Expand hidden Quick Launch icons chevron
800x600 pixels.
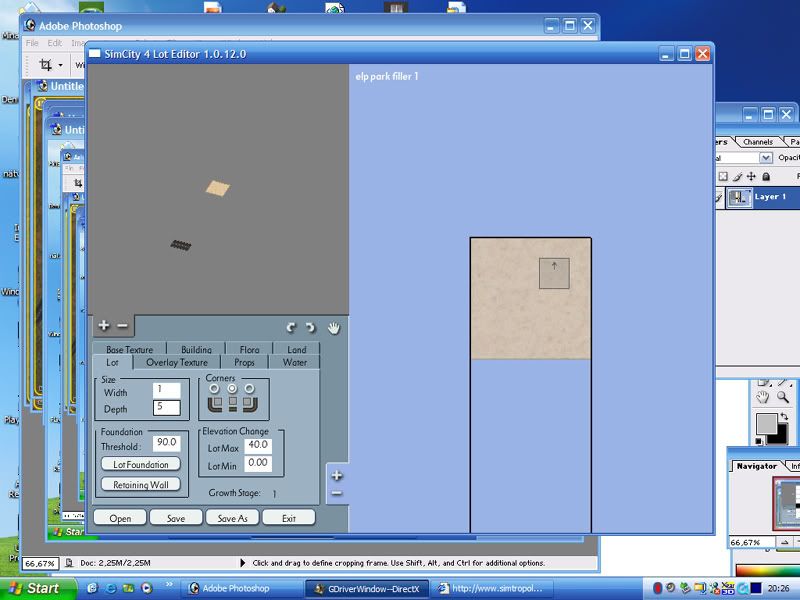(169, 585)
